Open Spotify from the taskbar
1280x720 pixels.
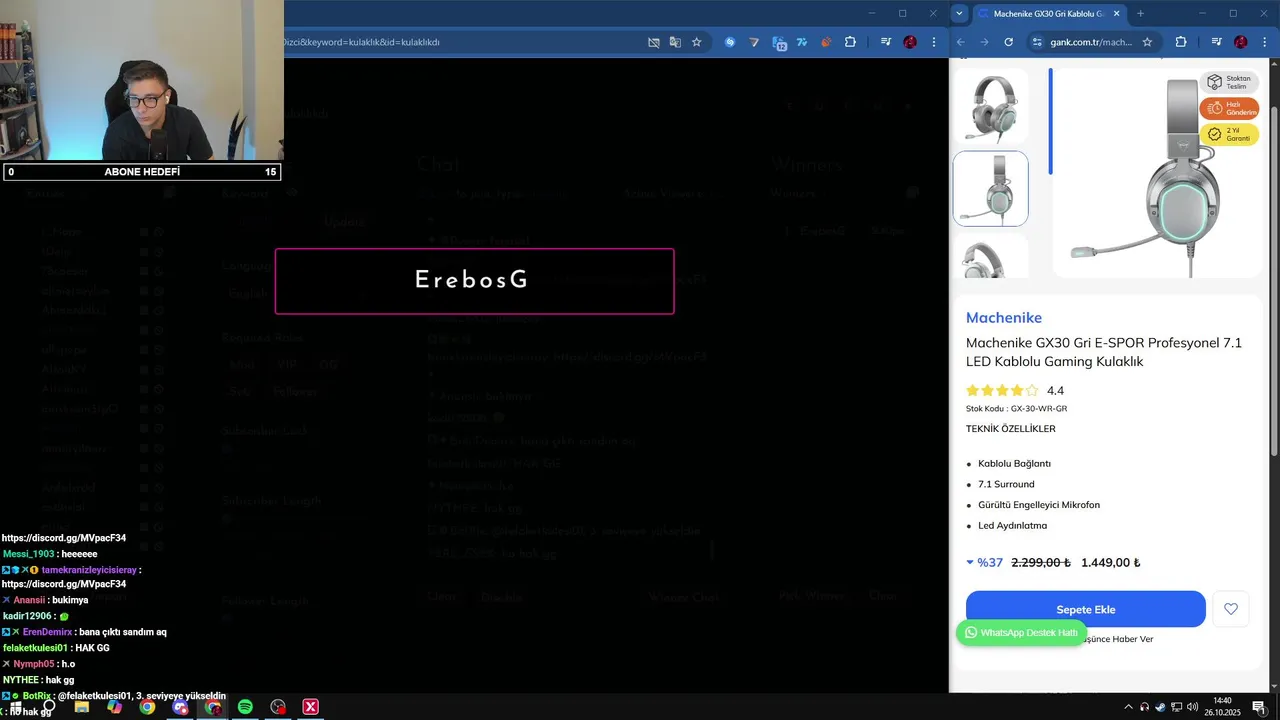coord(245,707)
